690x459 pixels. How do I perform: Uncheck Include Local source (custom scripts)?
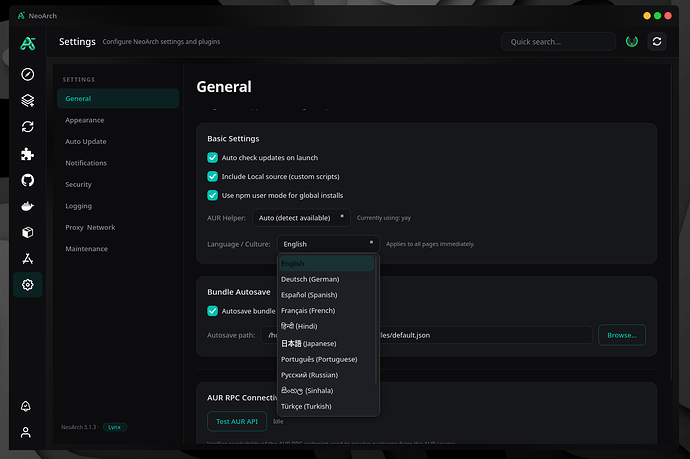[x=213, y=176]
